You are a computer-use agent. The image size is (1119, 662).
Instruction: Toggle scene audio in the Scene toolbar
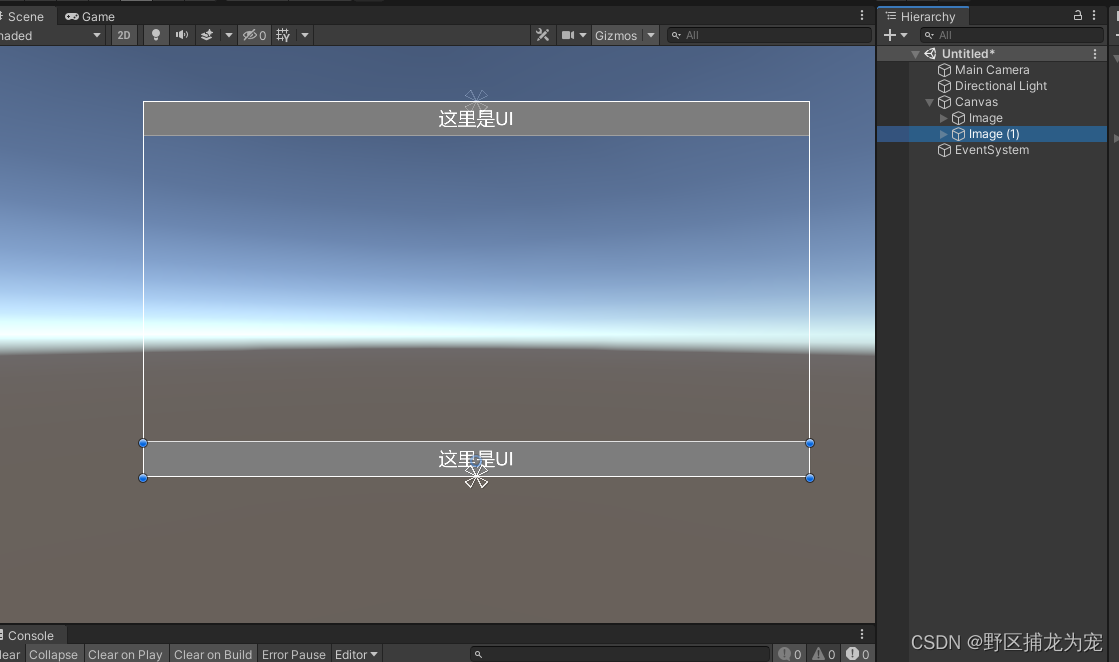coord(181,35)
